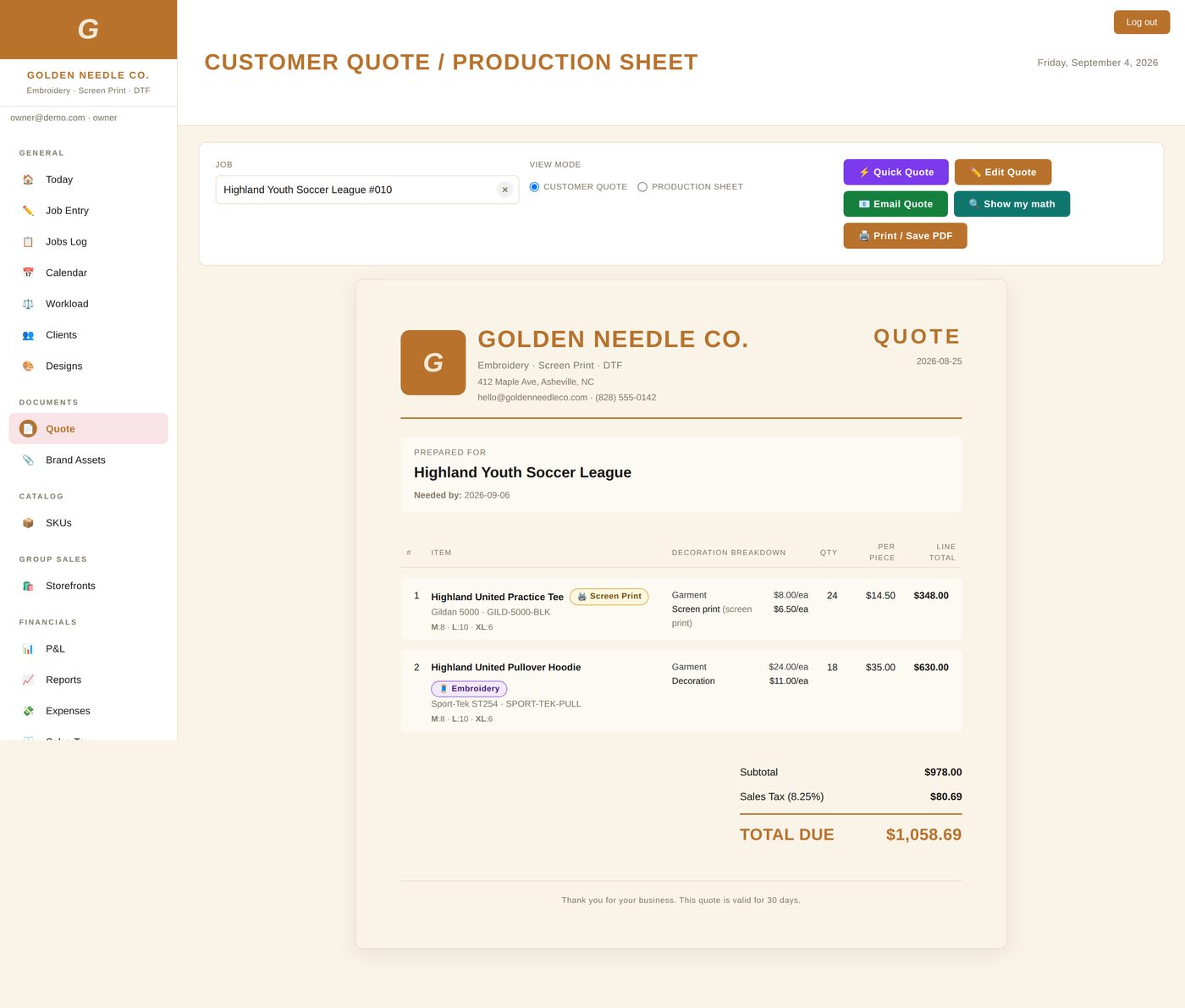Click the Job Entry pencil icon
This screenshot has height=1008, width=1185.
click(x=28, y=211)
